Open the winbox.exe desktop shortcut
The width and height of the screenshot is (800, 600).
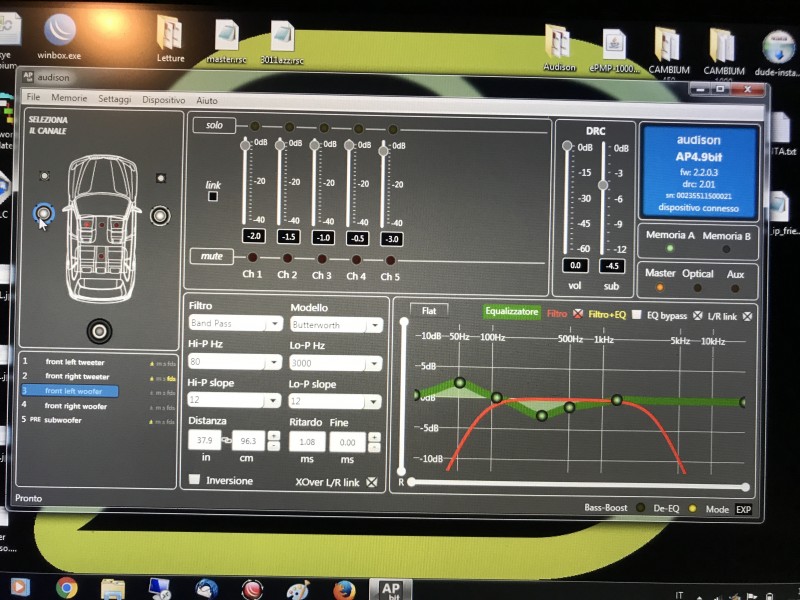(59, 36)
